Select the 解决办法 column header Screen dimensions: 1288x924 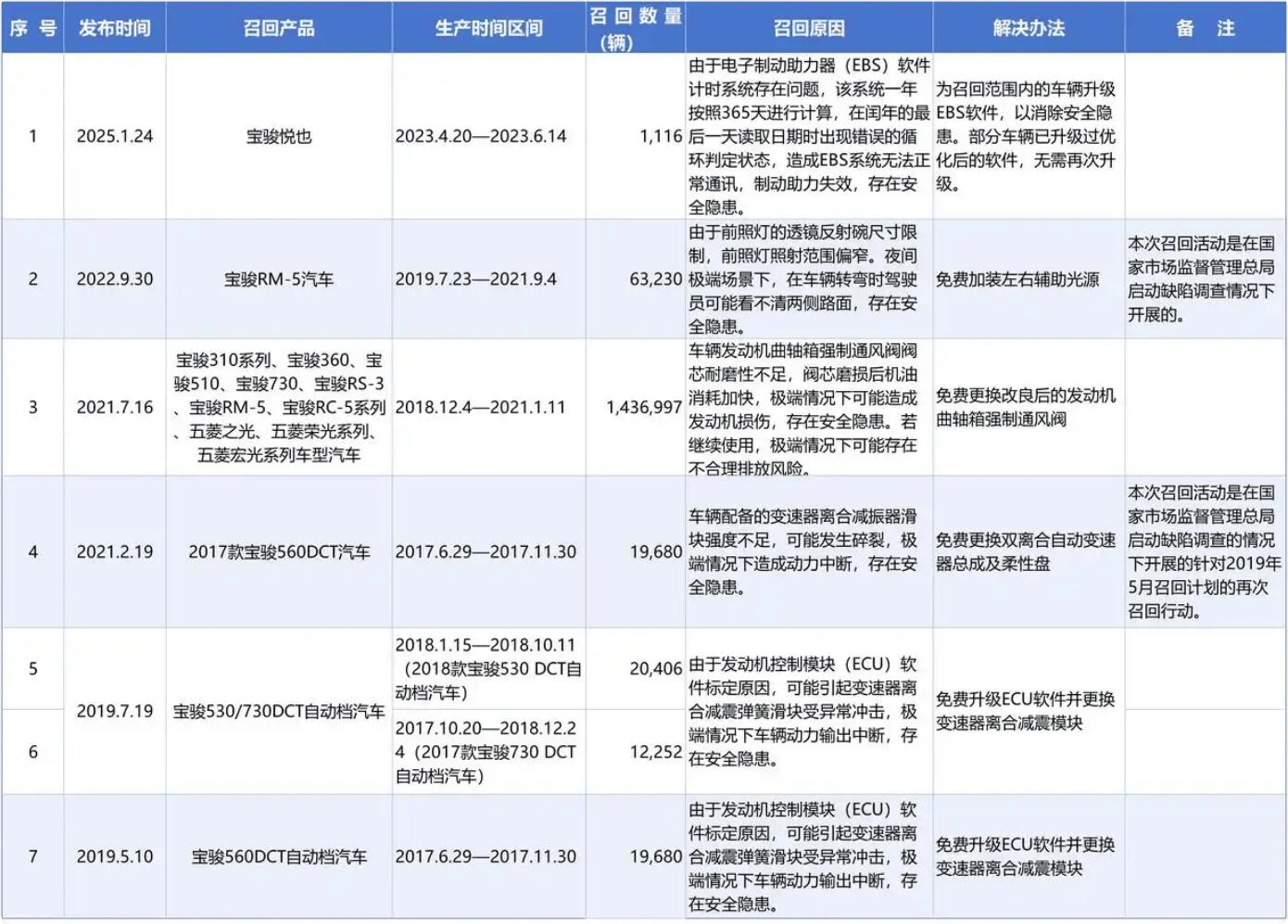(x=1029, y=28)
